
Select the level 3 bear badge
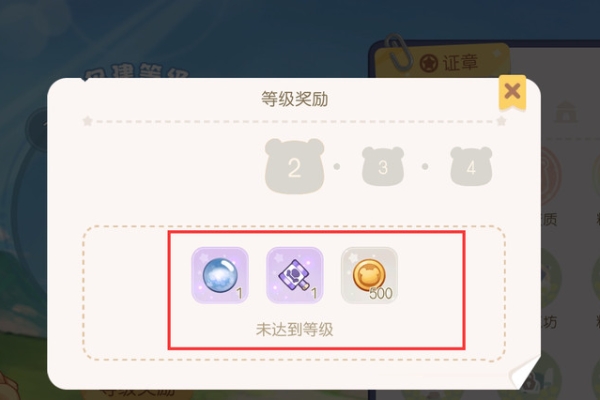383,166
